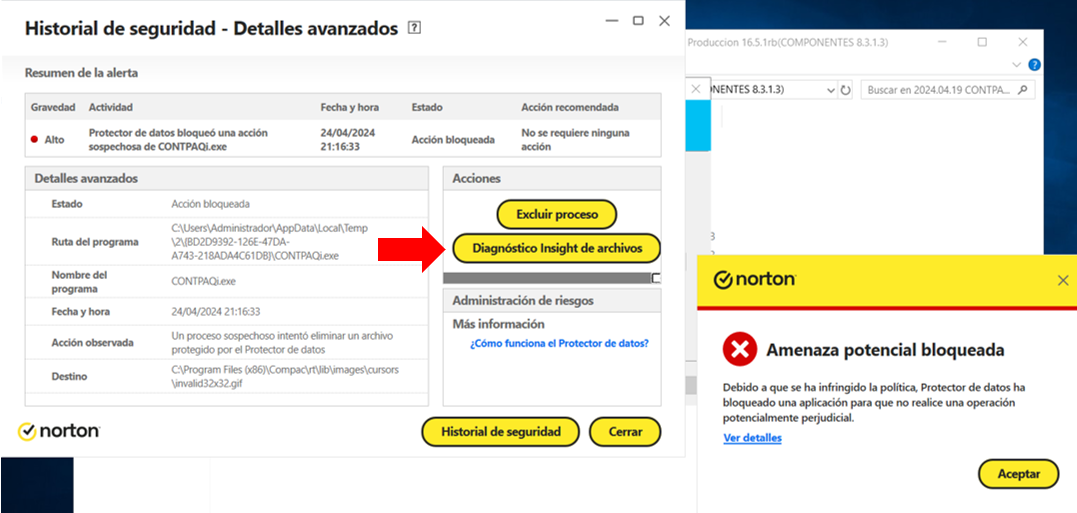Click Excluir proceso button
Screen dimensions: 1077x513
(x=556, y=214)
